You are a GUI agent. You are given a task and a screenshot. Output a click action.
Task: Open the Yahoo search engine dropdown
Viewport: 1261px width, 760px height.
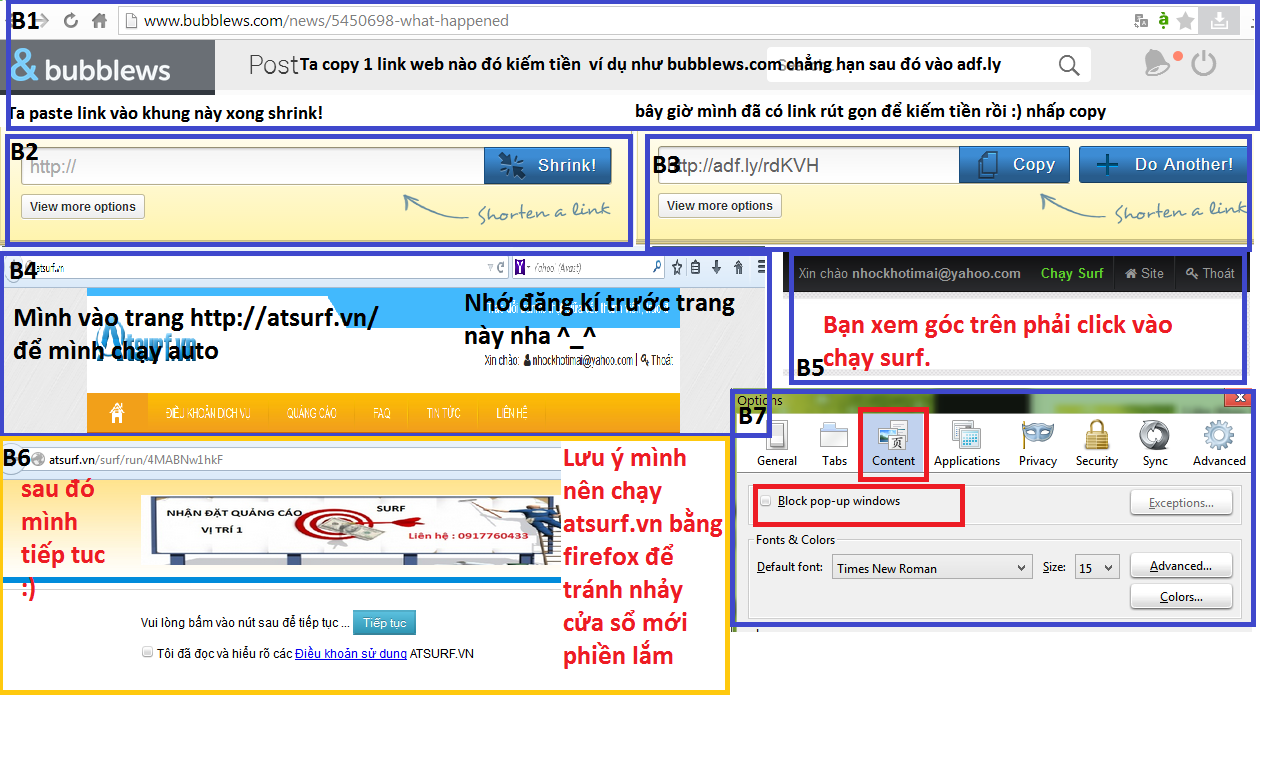point(521,268)
